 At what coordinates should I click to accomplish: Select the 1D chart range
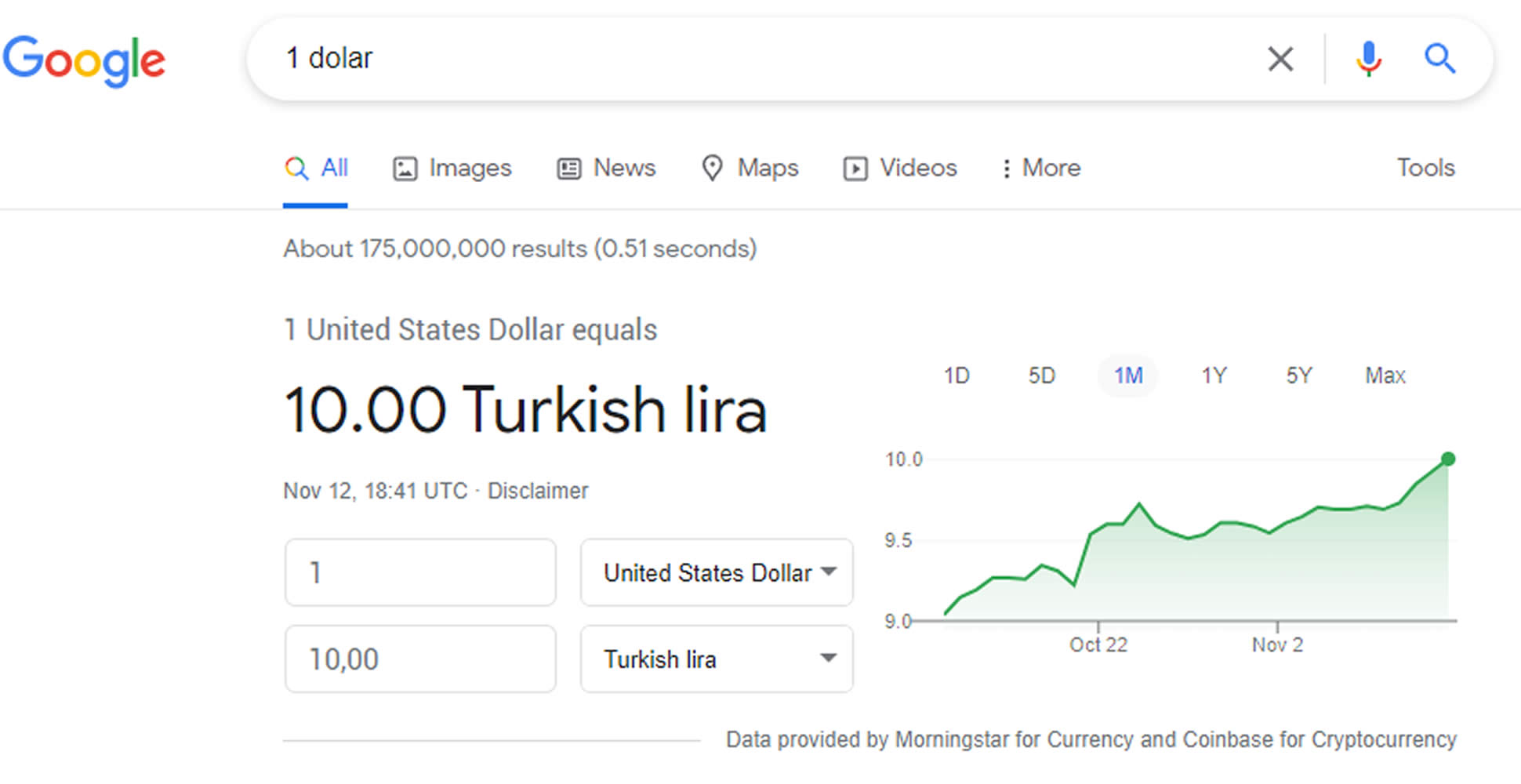(957, 376)
